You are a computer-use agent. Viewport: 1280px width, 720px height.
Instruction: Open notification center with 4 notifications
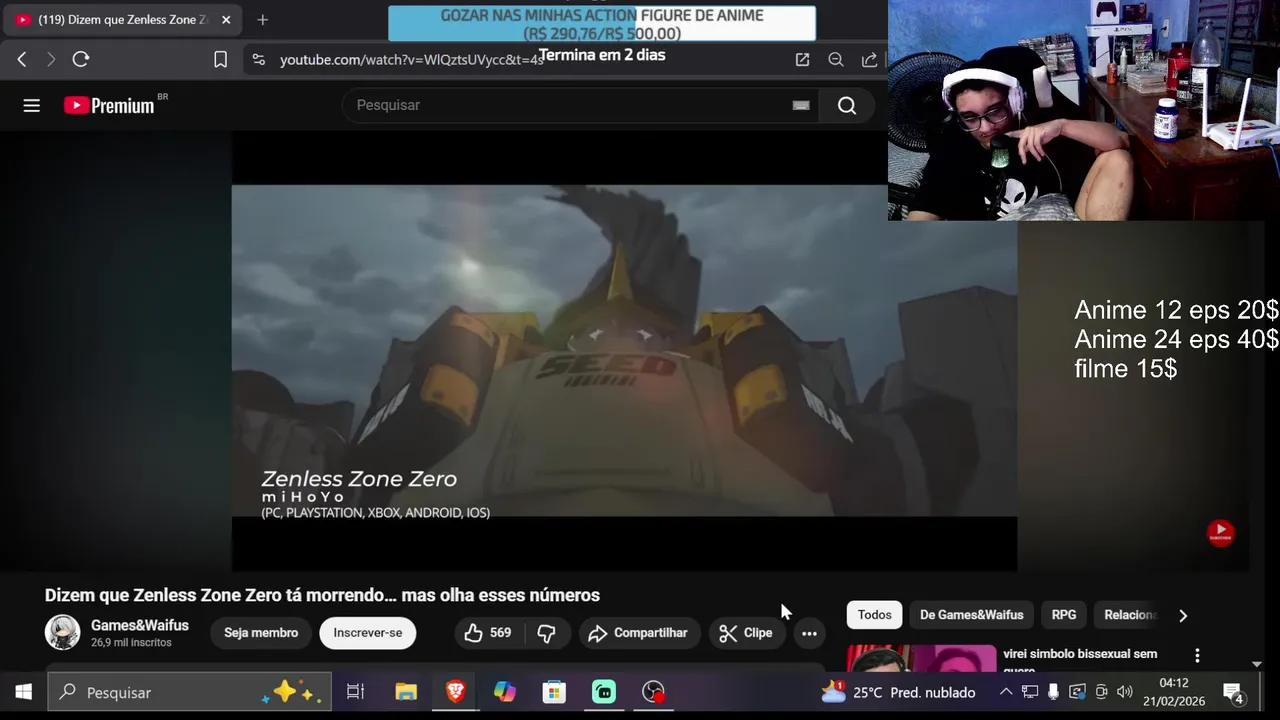click(1233, 692)
